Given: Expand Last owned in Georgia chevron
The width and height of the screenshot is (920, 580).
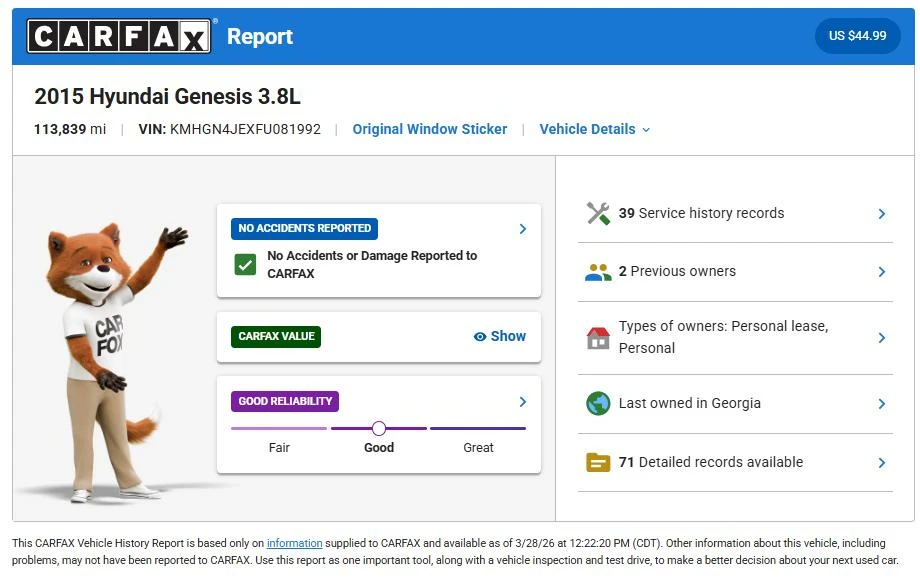Looking at the screenshot, I should (881, 403).
